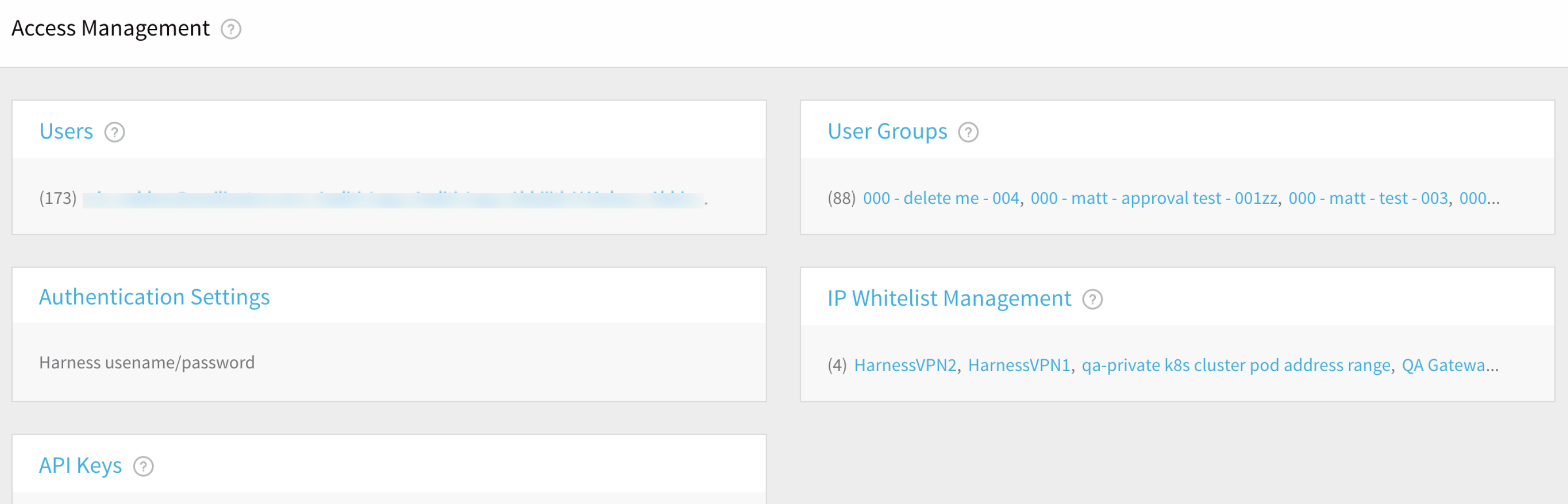The image size is (1568, 504).
Task: Click the 'Access Management' page title
Action: [110, 28]
